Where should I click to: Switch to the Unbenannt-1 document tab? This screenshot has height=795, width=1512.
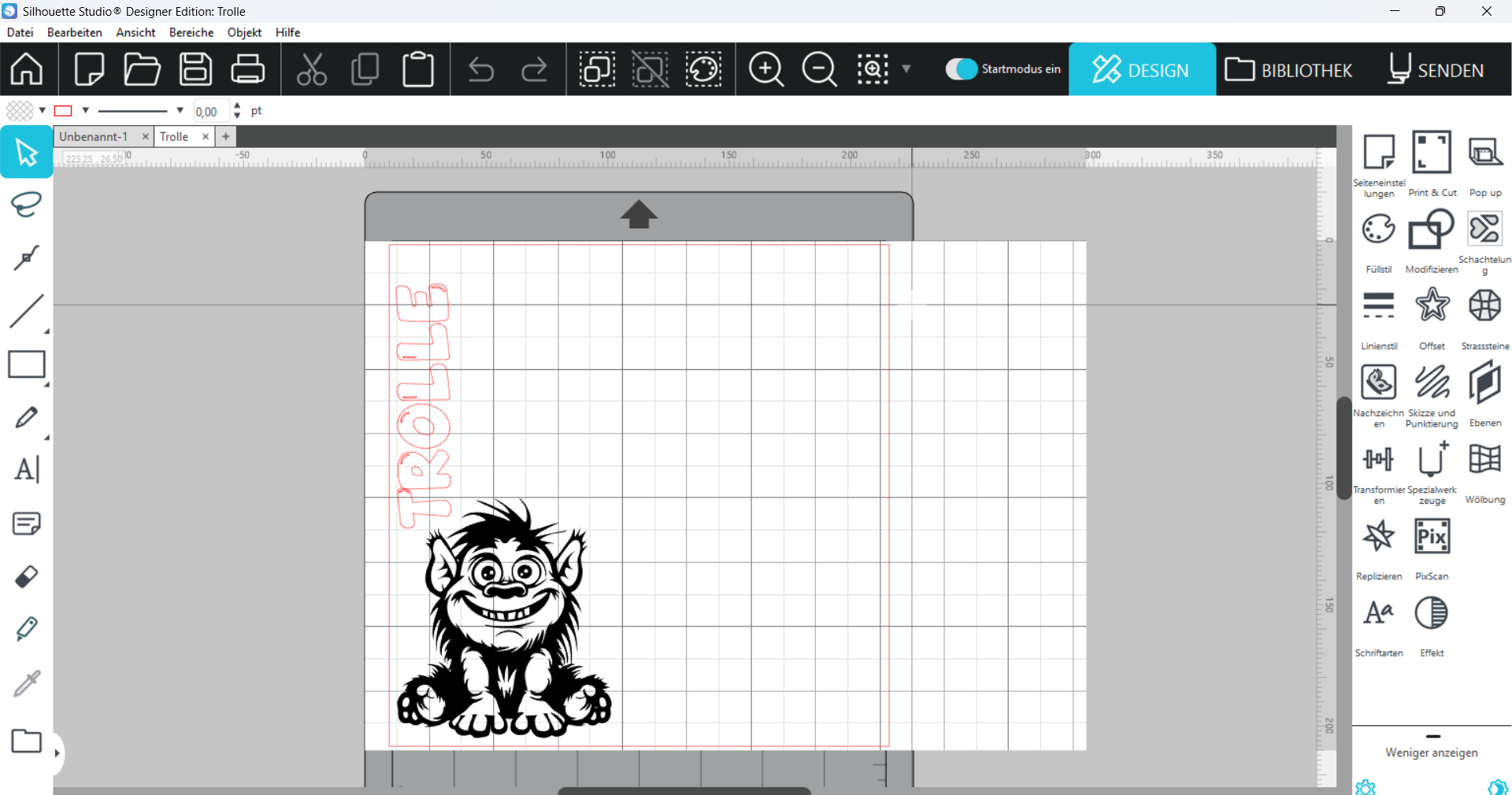coord(94,137)
